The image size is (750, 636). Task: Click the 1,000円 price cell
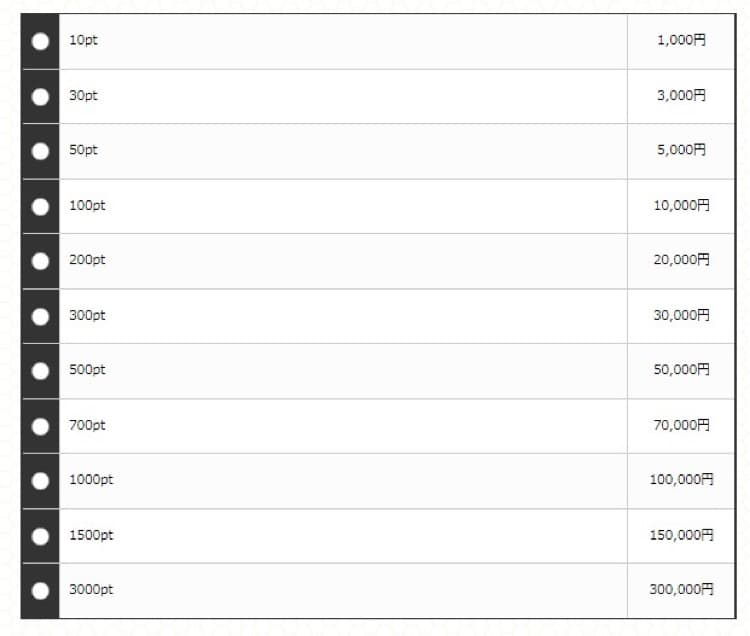(x=681, y=42)
